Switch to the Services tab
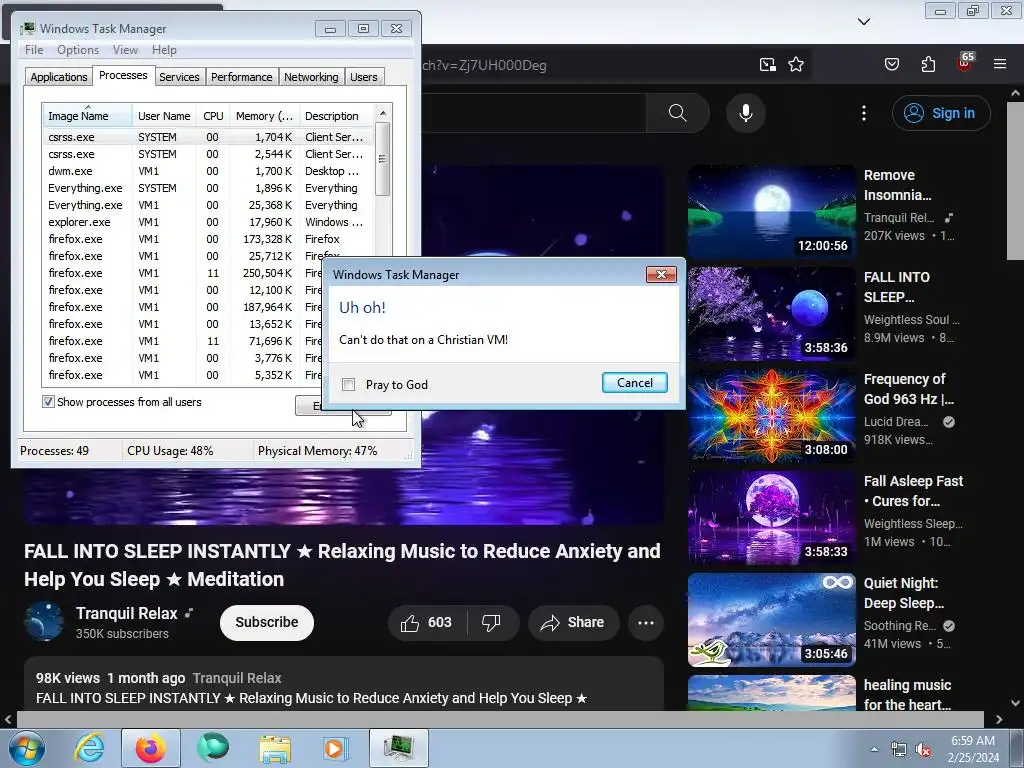The image size is (1024, 768). pos(179,77)
